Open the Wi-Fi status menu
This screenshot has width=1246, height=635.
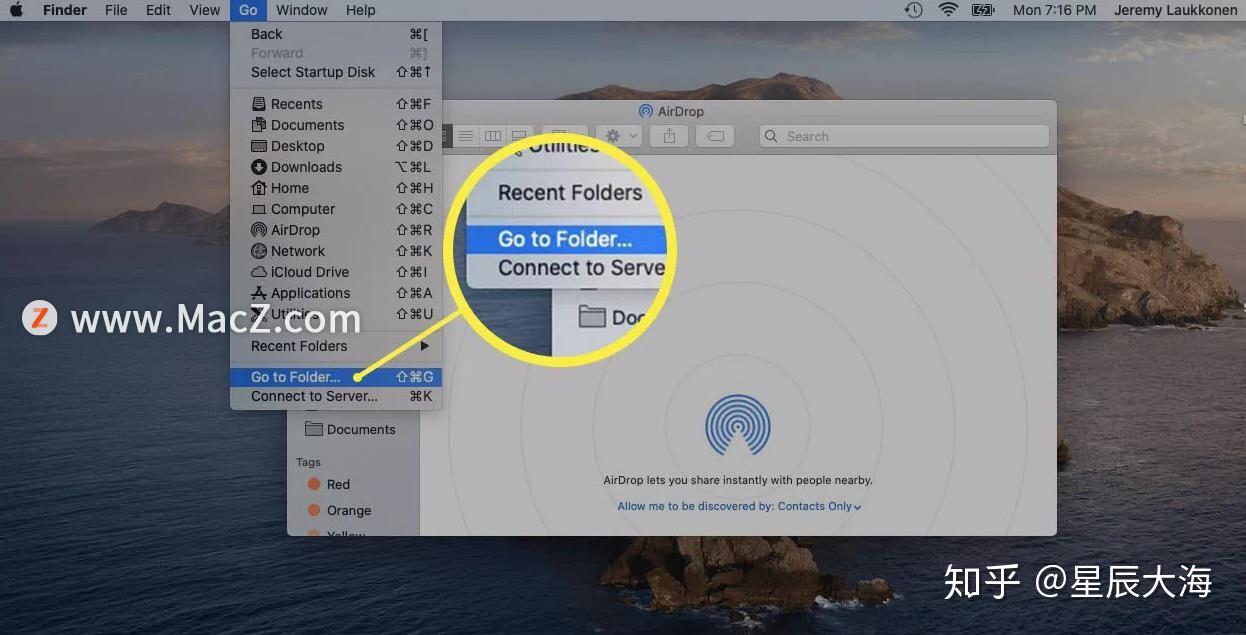tap(948, 10)
